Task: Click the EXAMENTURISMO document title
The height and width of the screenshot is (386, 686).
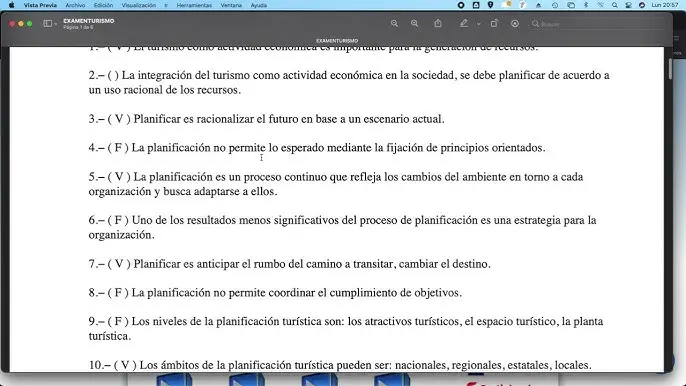Action: click(x=88, y=21)
